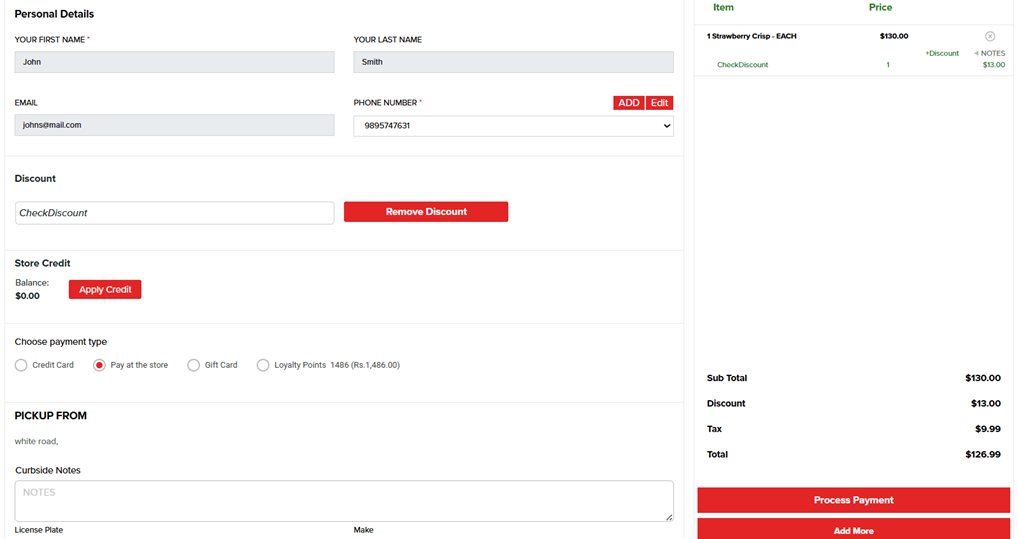
Task: Edit the selected phone number
Action: [x=660, y=103]
